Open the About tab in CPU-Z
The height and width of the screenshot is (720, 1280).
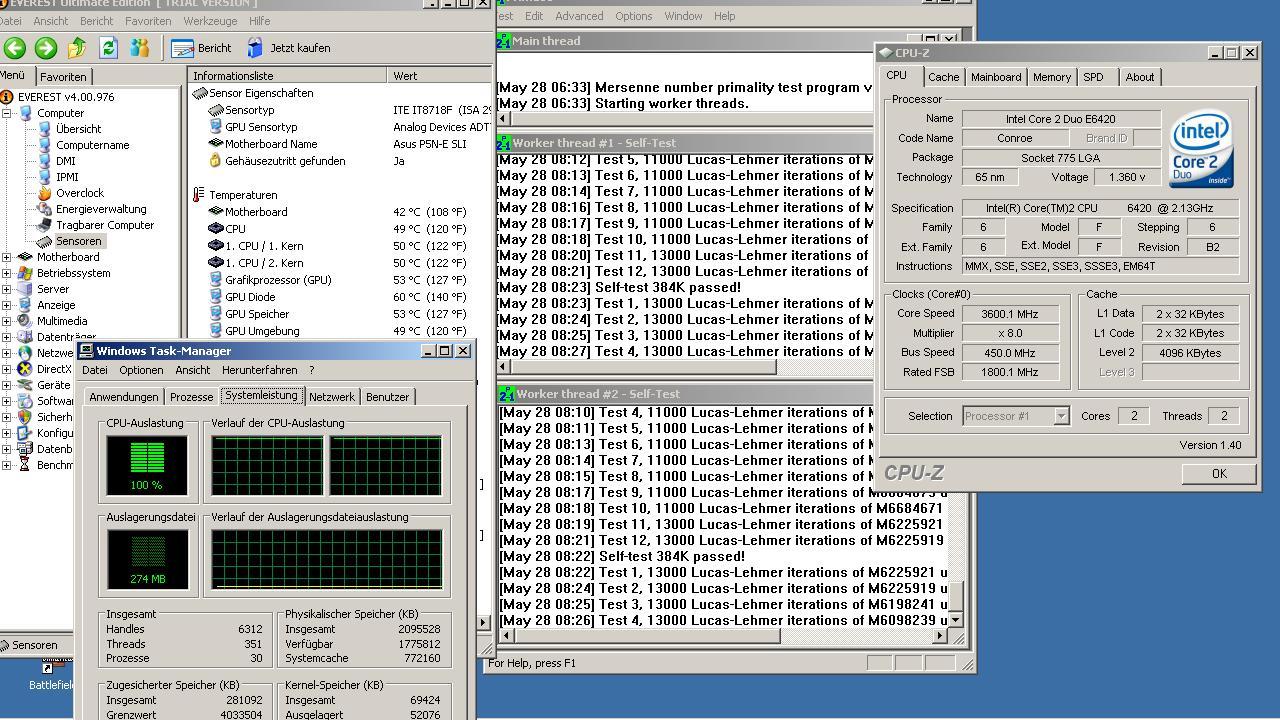coord(1139,77)
